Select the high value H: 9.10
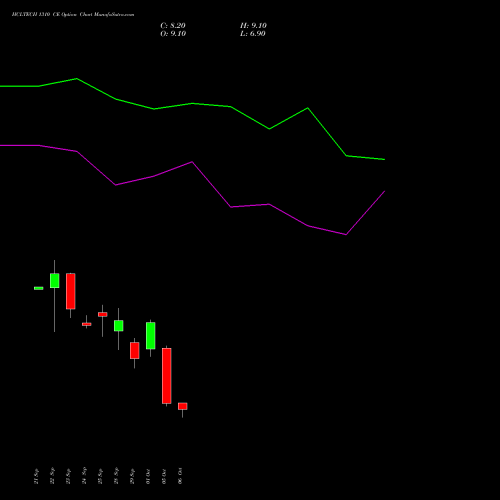The height and width of the screenshot is (500, 500). [253, 26]
